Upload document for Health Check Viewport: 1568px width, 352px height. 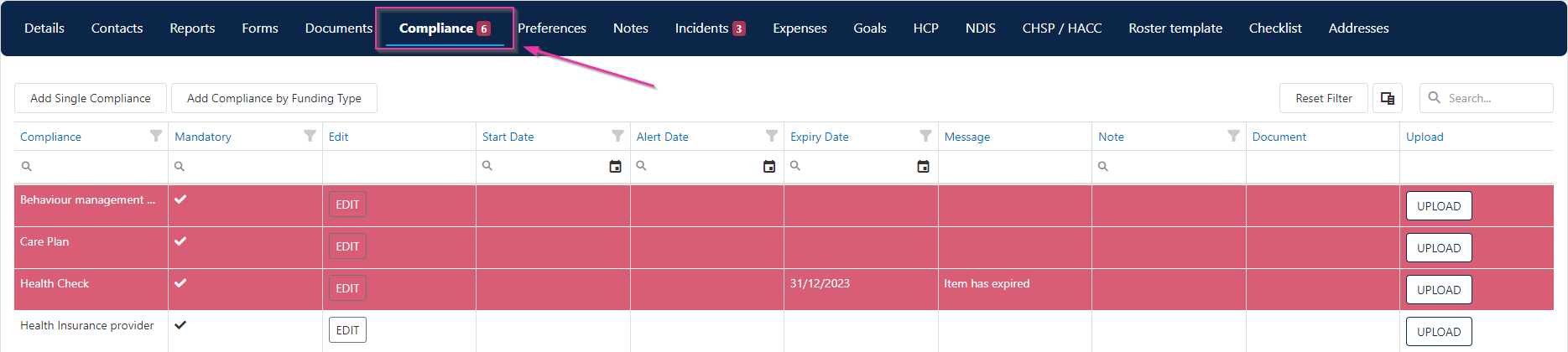(x=1439, y=290)
